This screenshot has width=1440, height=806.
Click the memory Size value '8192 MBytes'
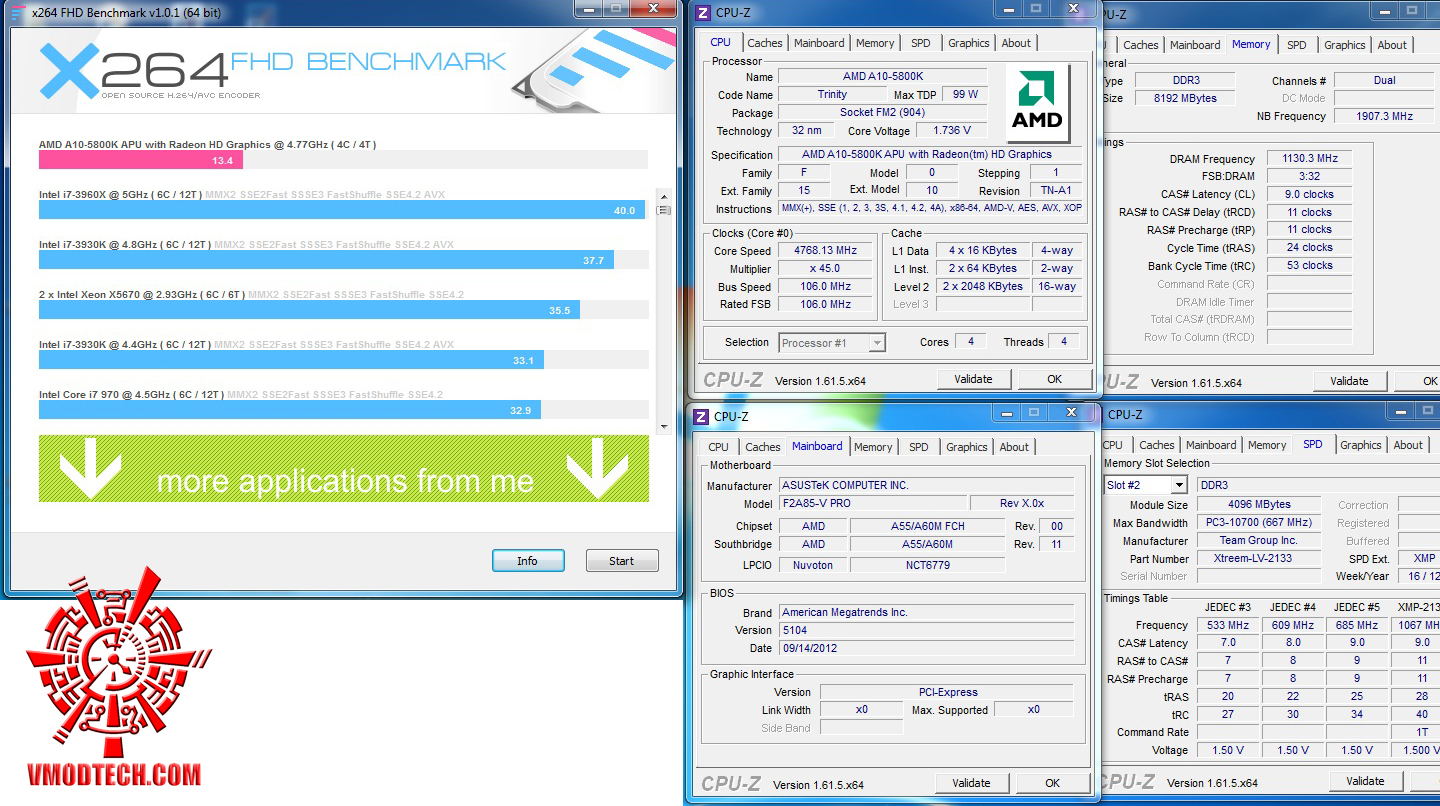coord(1186,99)
